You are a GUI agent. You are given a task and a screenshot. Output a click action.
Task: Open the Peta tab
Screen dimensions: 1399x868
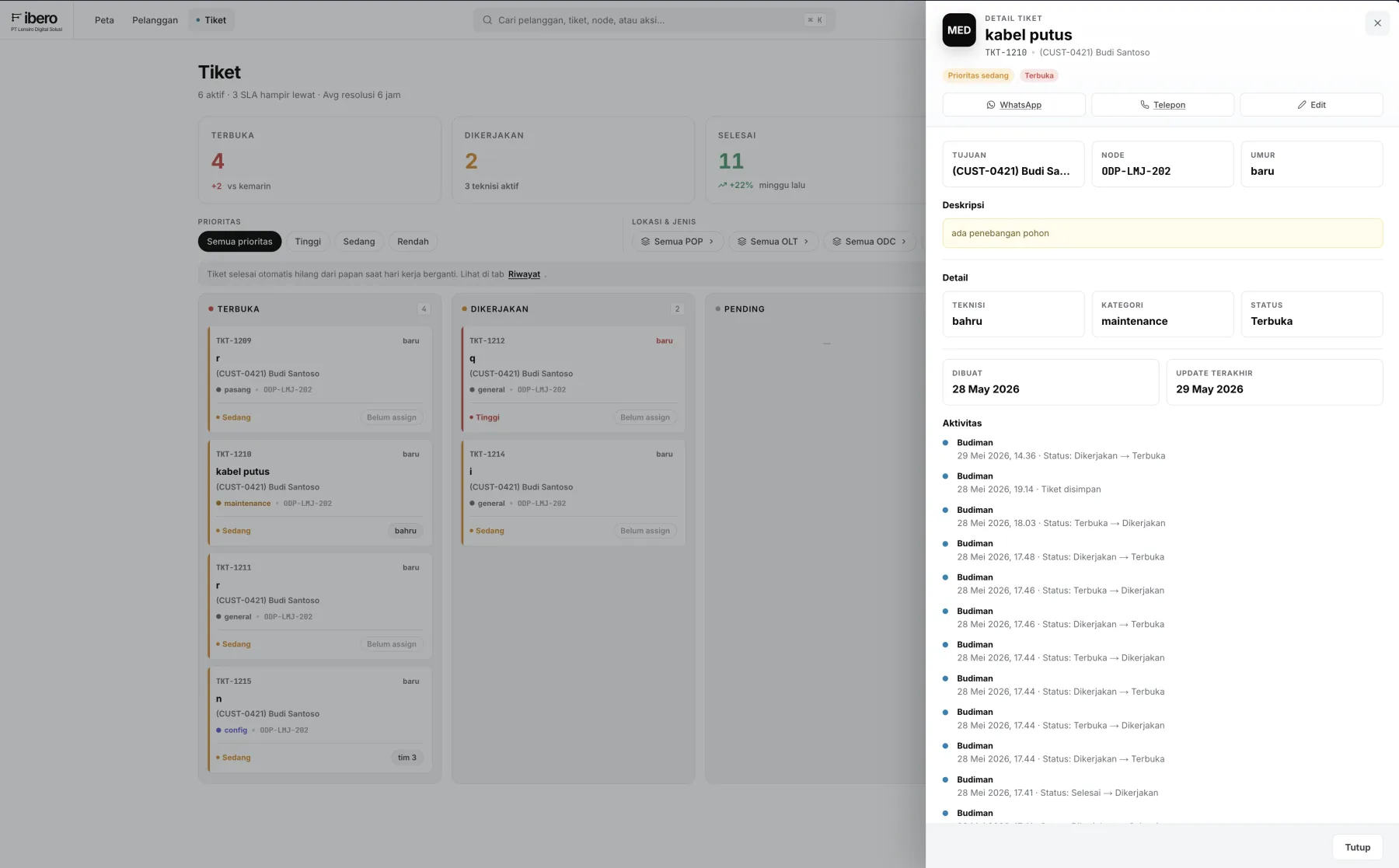(x=104, y=20)
